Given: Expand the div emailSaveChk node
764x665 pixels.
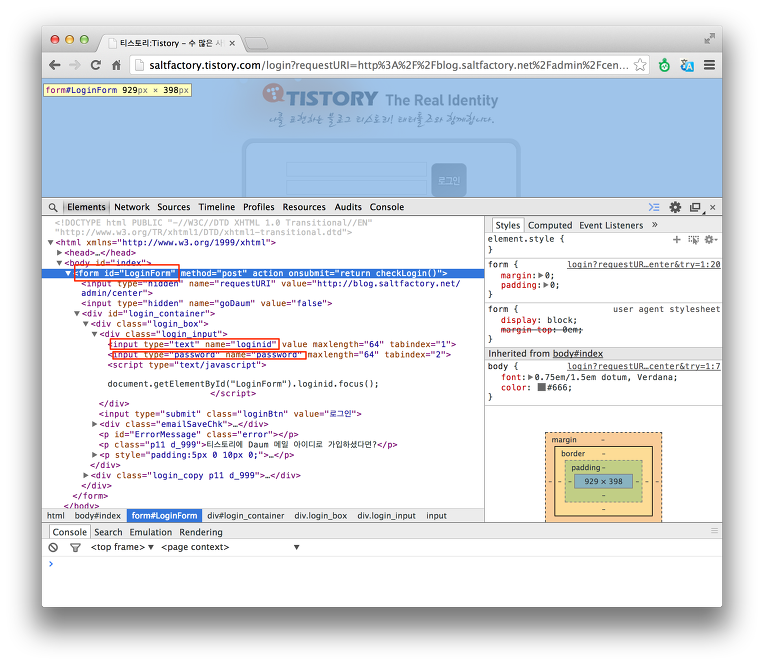Looking at the screenshot, I should (95, 424).
